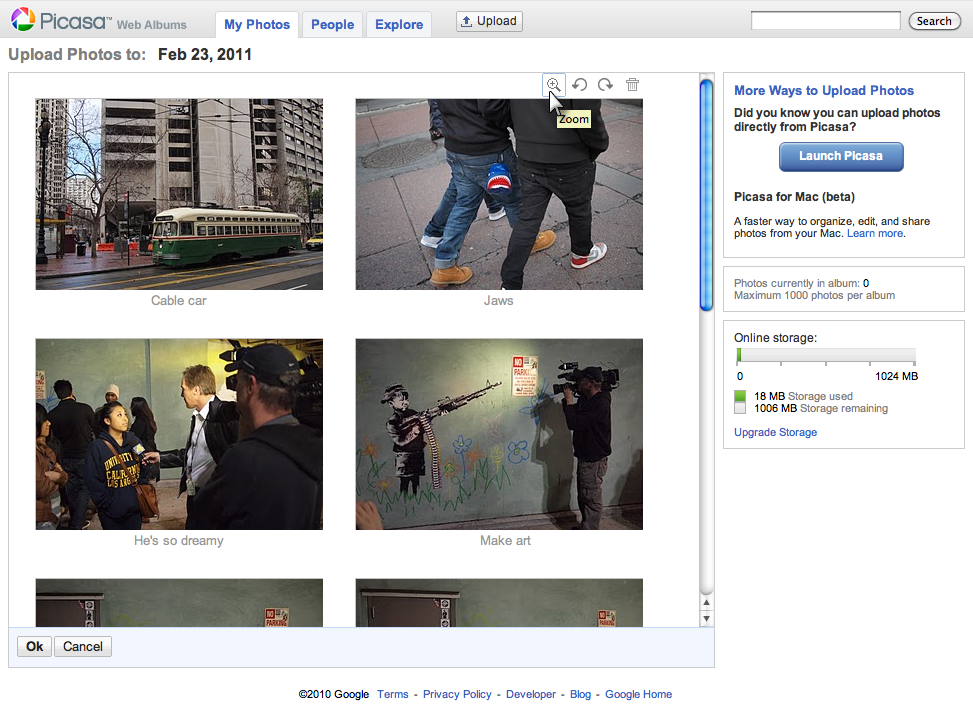Rotate photo counterclockwise with the left arrow icon

pos(579,85)
